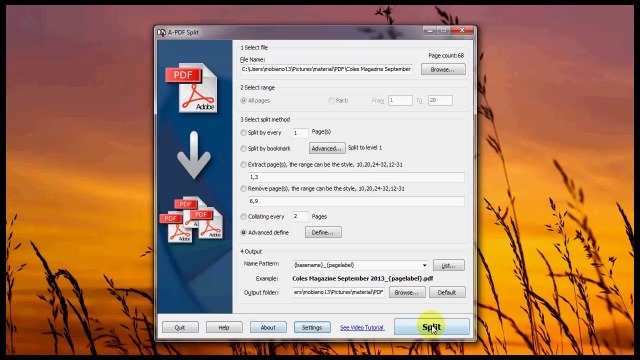The height and width of the screenshot is (360, 640).
Task: Click the multiple split PDF files graphic
Action: (x=192, y=220)
